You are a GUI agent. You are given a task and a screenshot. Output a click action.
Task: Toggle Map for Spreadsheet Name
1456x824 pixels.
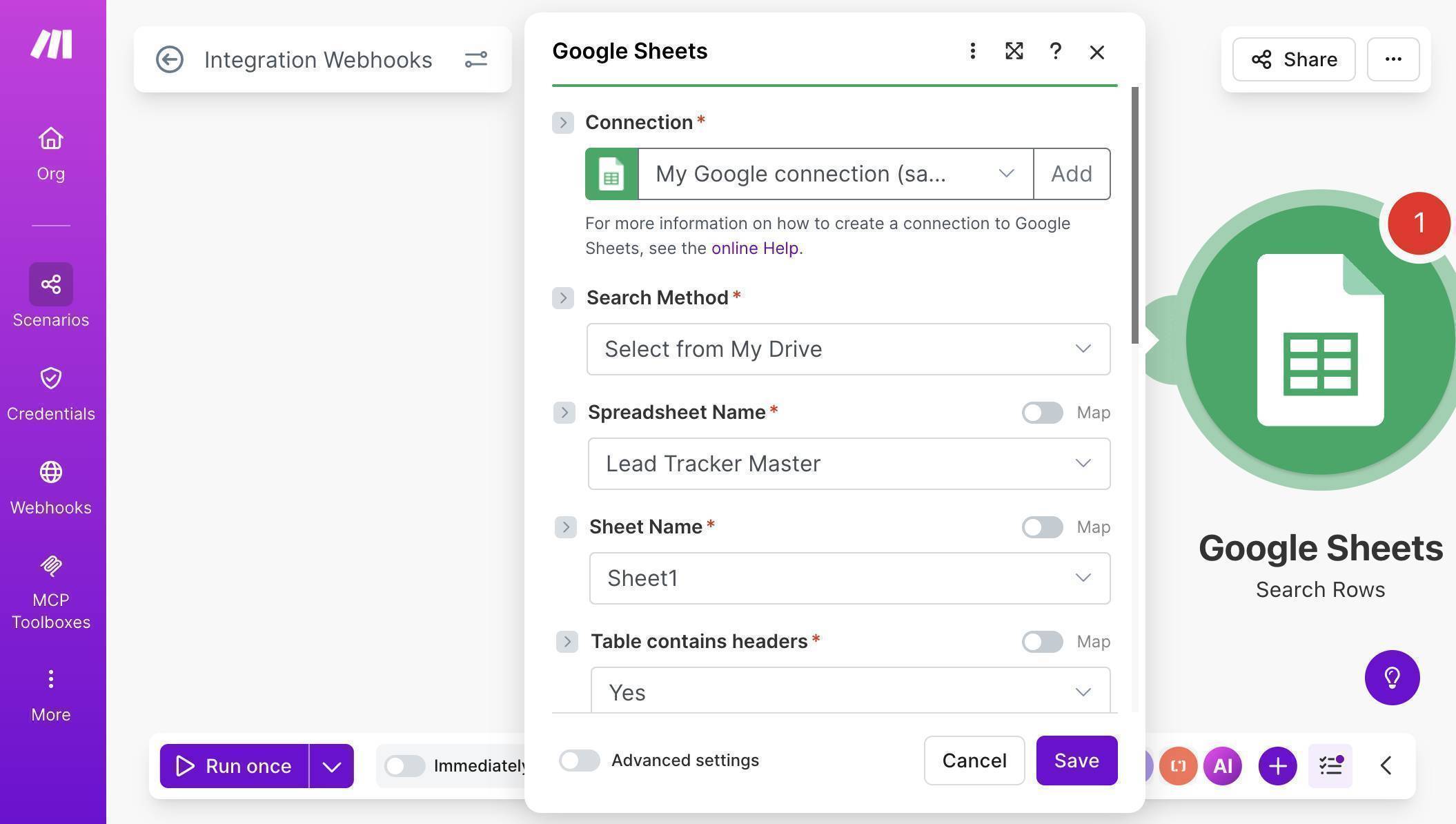click(x=1041, y=412)
